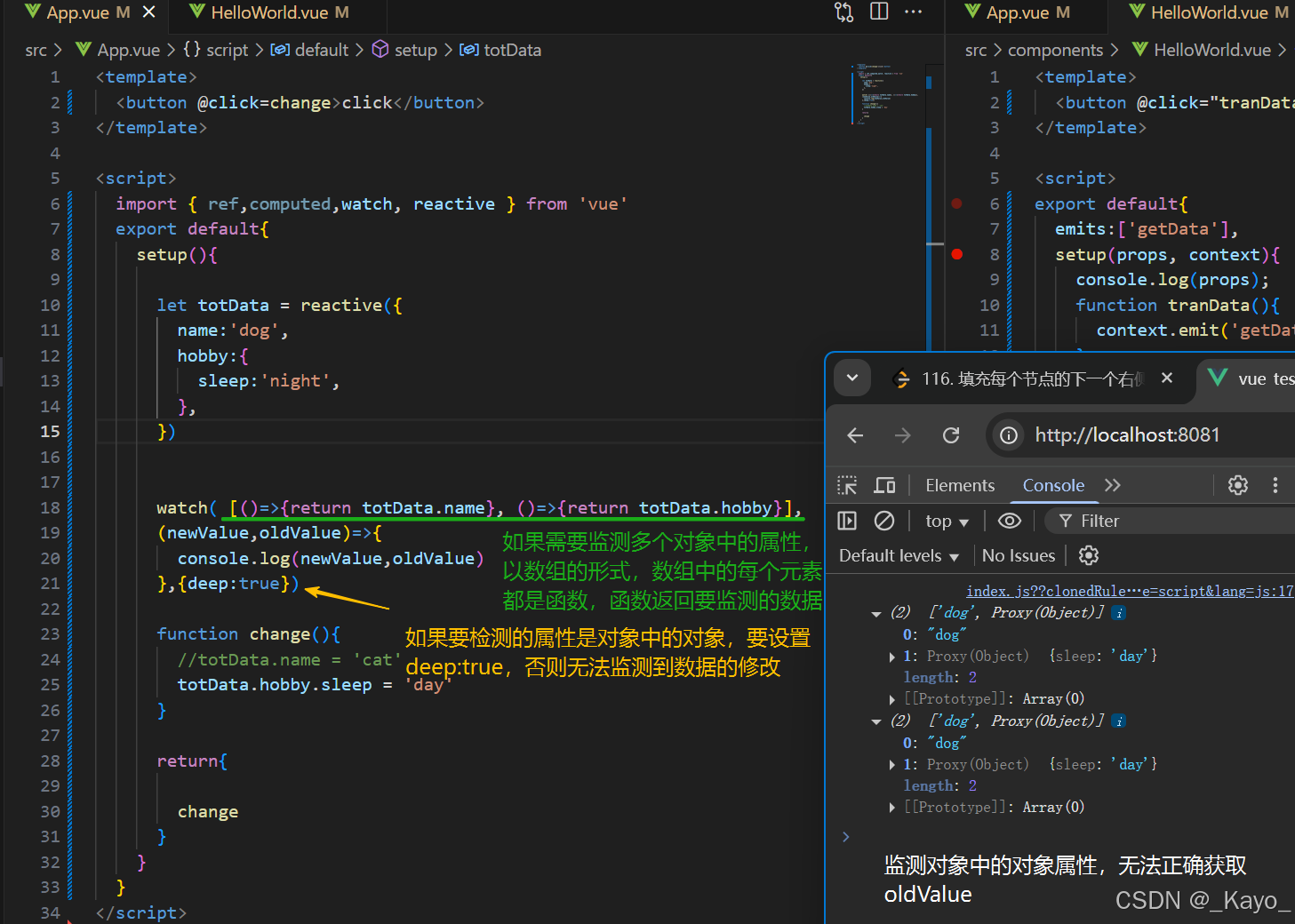Image resolution: width=1295 pixels, height=924 pixels.
Task: Click components in right breadcrumb
Action: point(1055,51)
